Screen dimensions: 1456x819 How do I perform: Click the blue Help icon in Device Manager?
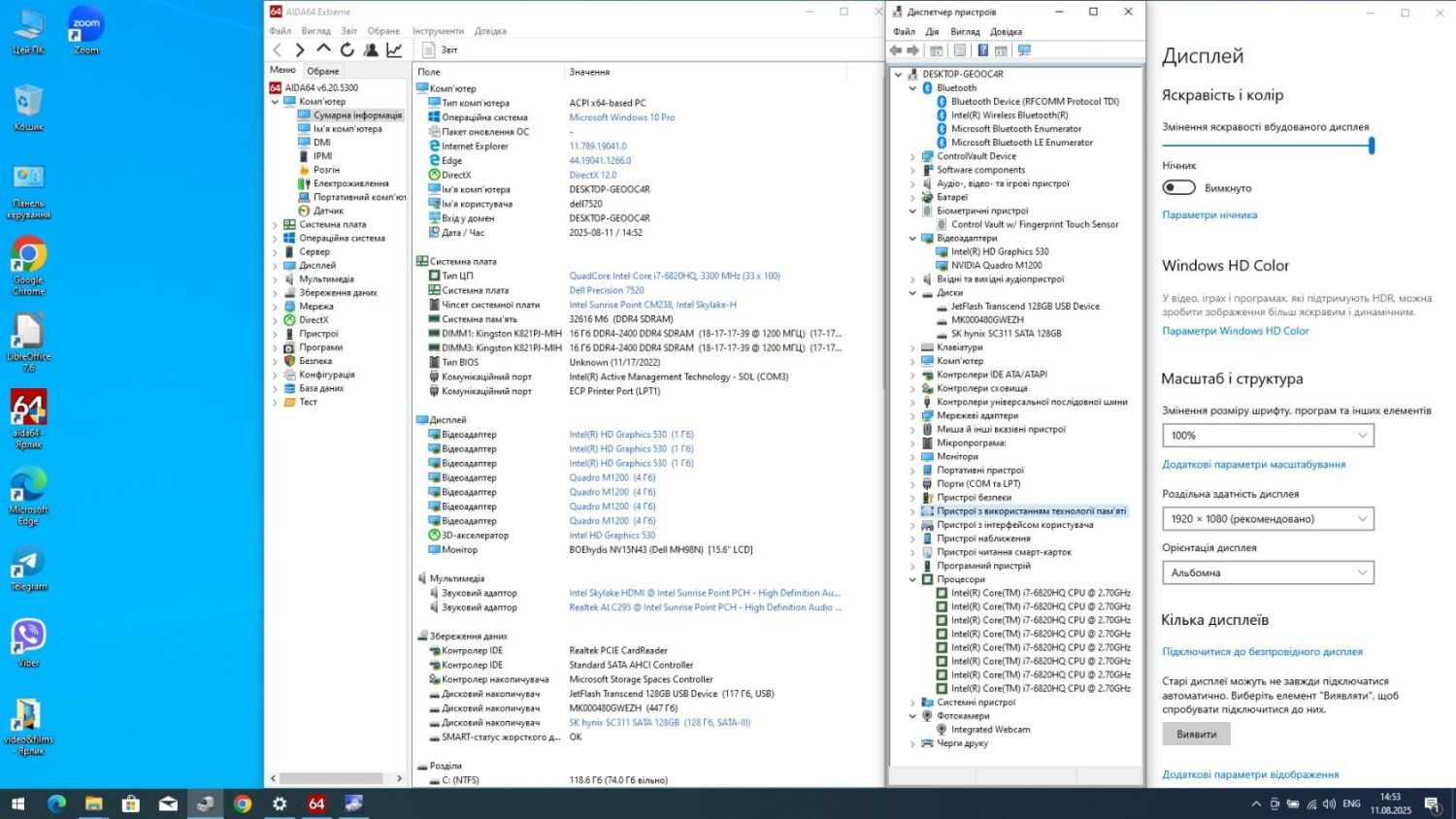pyautogui.click(x=982, y=50)
